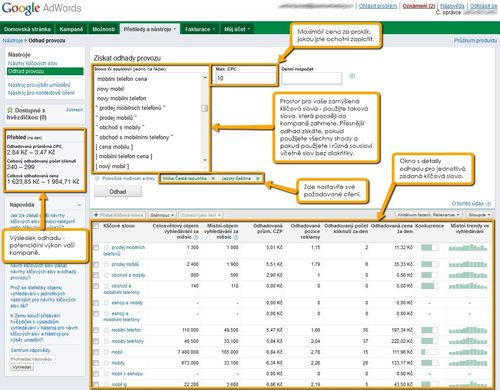The height and width of the screenshot is (390, 500).
Task: Open the Fakturace dropdown menu
Action: (x=200, y=29)
